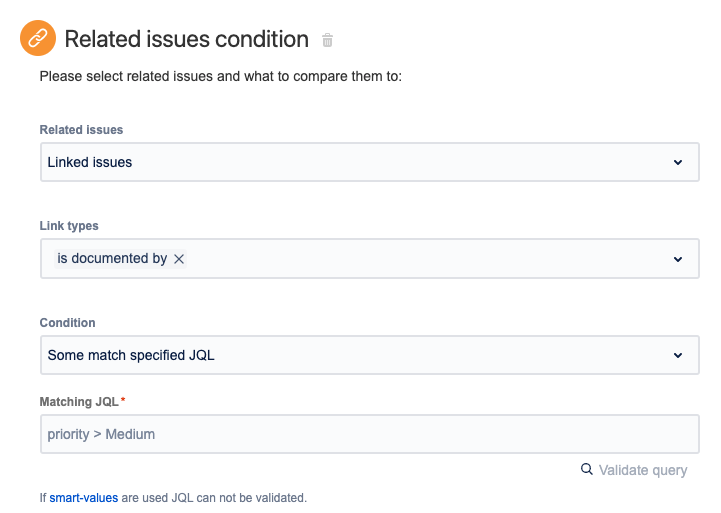Click the magnifier icon beside Validate query

(587, 469)
